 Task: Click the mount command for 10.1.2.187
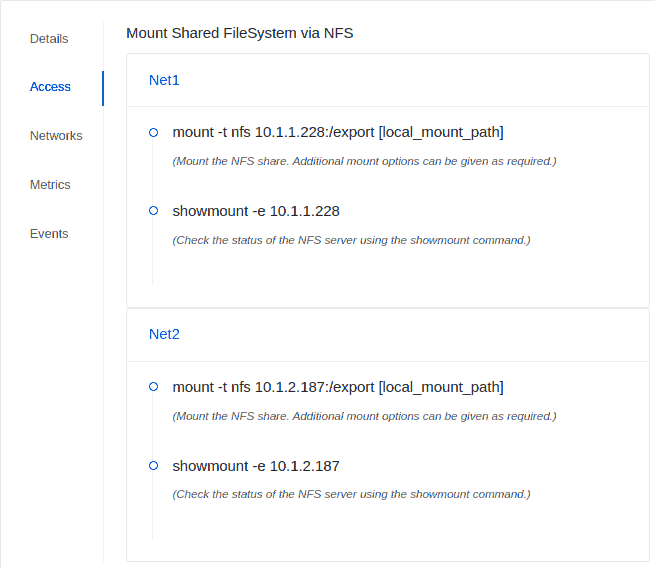click(x=338, y=387)
